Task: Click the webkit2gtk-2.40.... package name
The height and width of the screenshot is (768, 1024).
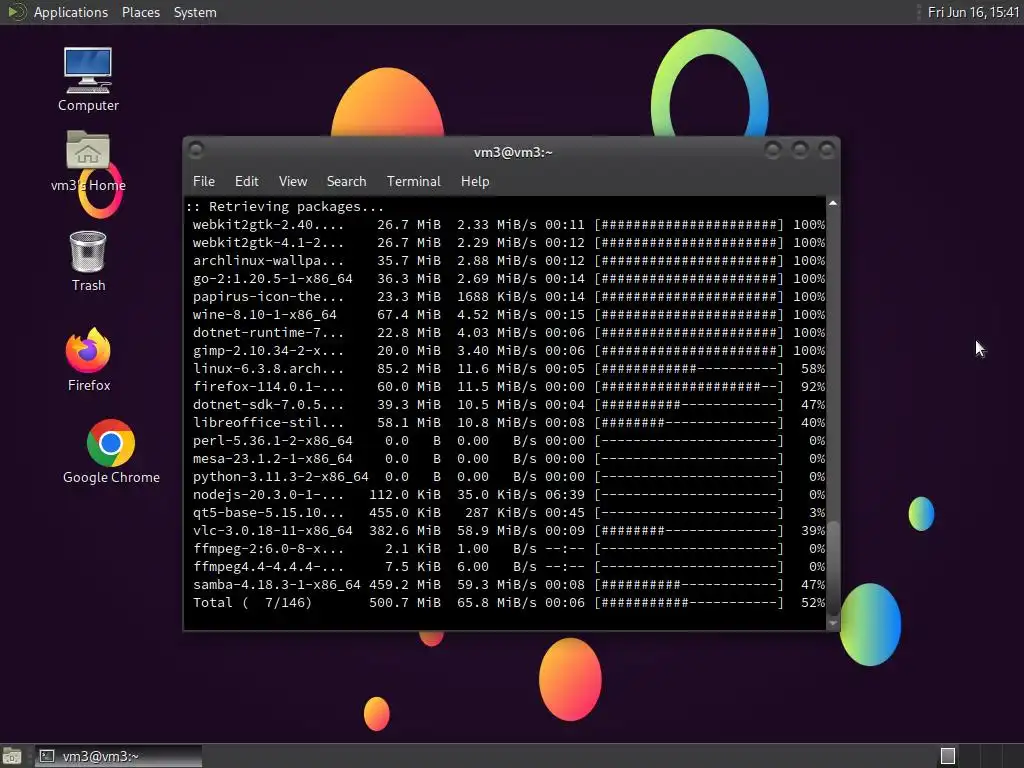Action: (268, 225)
